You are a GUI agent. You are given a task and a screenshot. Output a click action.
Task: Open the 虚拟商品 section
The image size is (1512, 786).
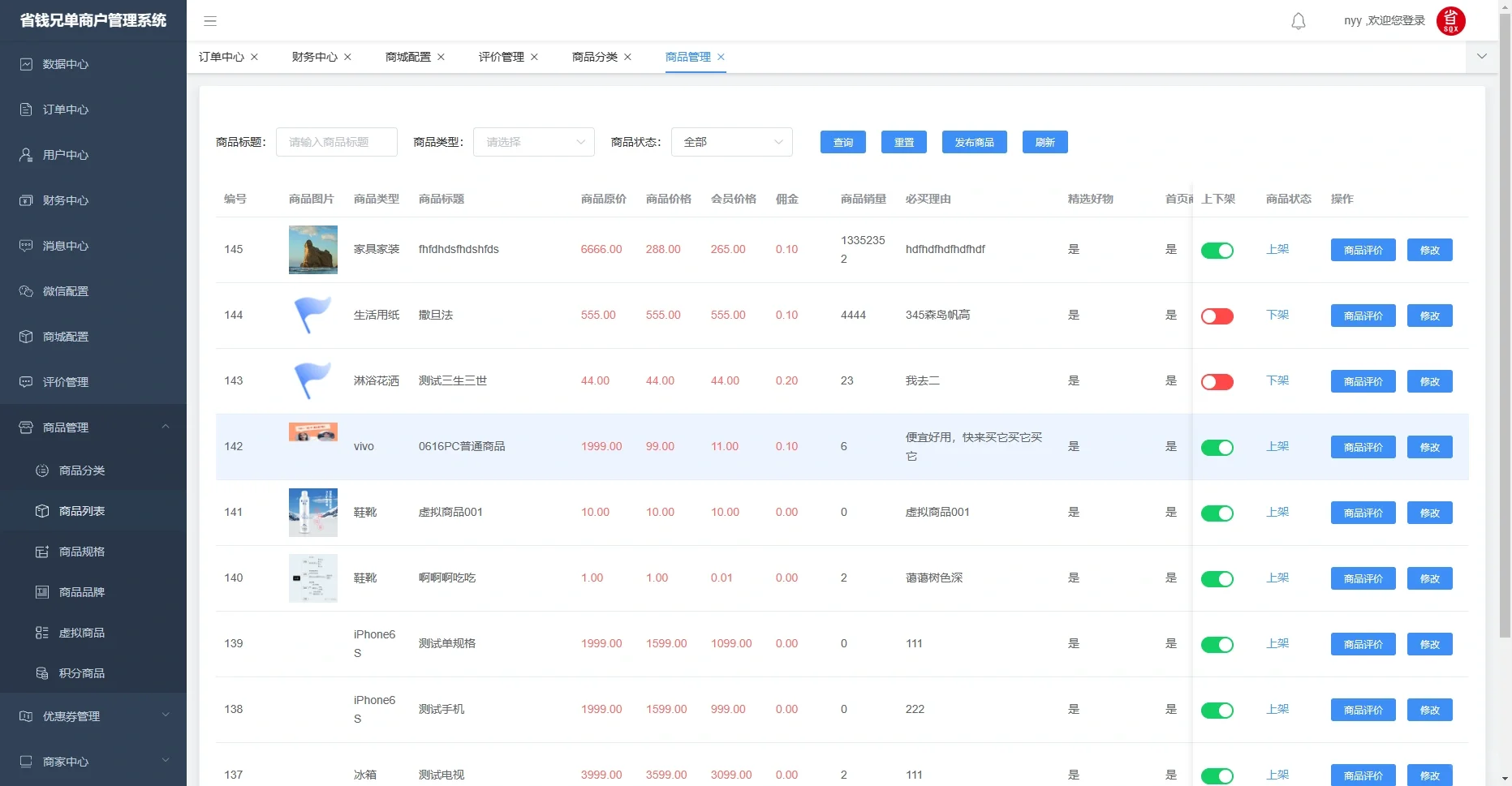tap(81, 632)
